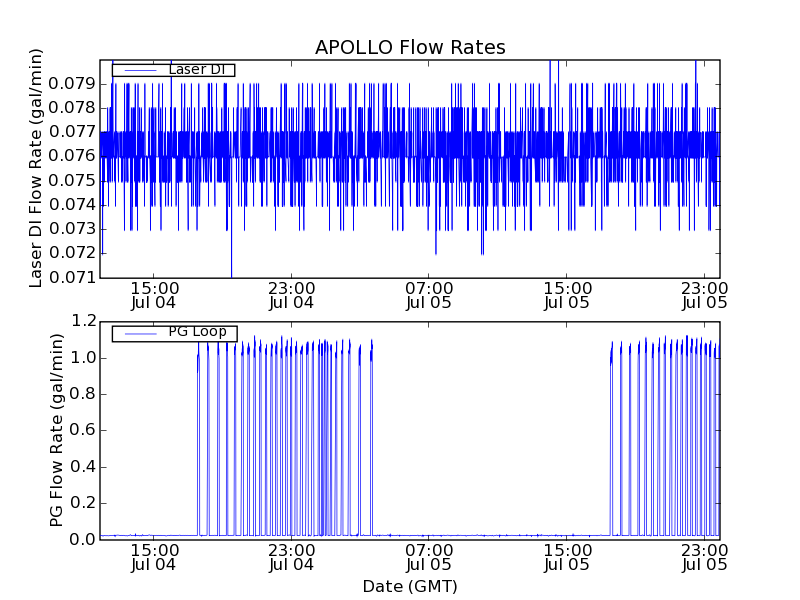800x600 pixels.
Task: Click the 0.2 tick on the PG Flow Rate axis
Action: pyautogui.click(x=83, y=503)
